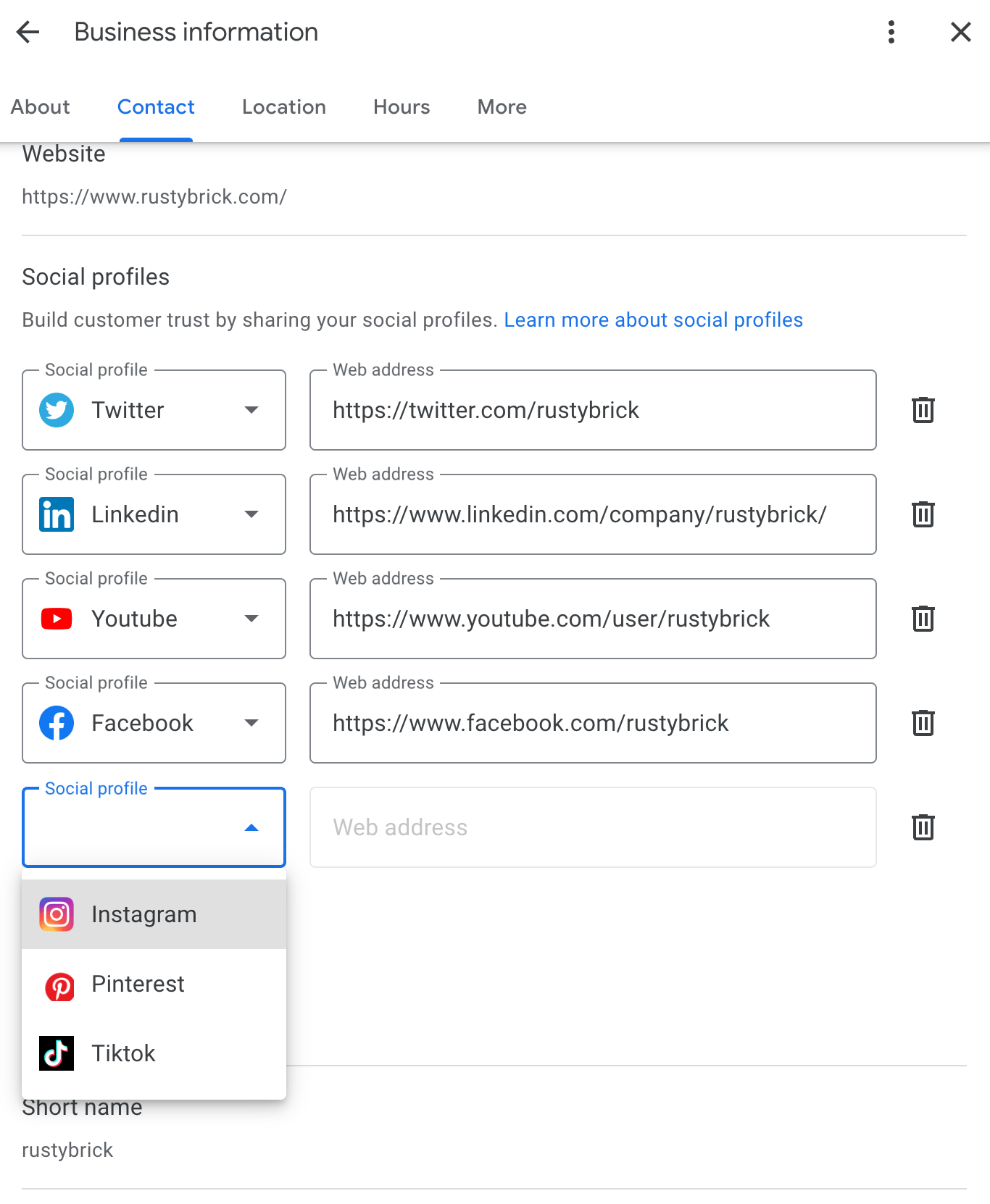The width and height of the screenshot is (990, 1204).
Task: Click the empty Web address field
Action: (592, 827)
